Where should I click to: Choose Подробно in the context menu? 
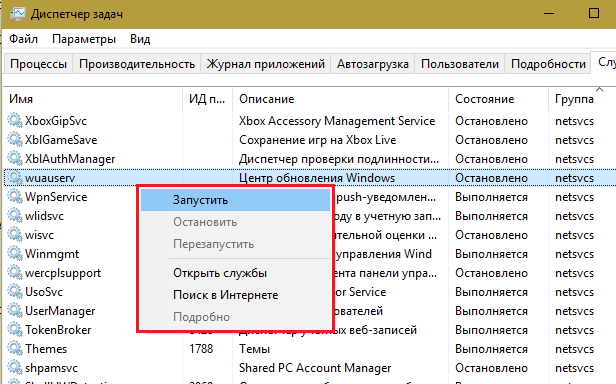pyautogui.click(x=235, y=317)
